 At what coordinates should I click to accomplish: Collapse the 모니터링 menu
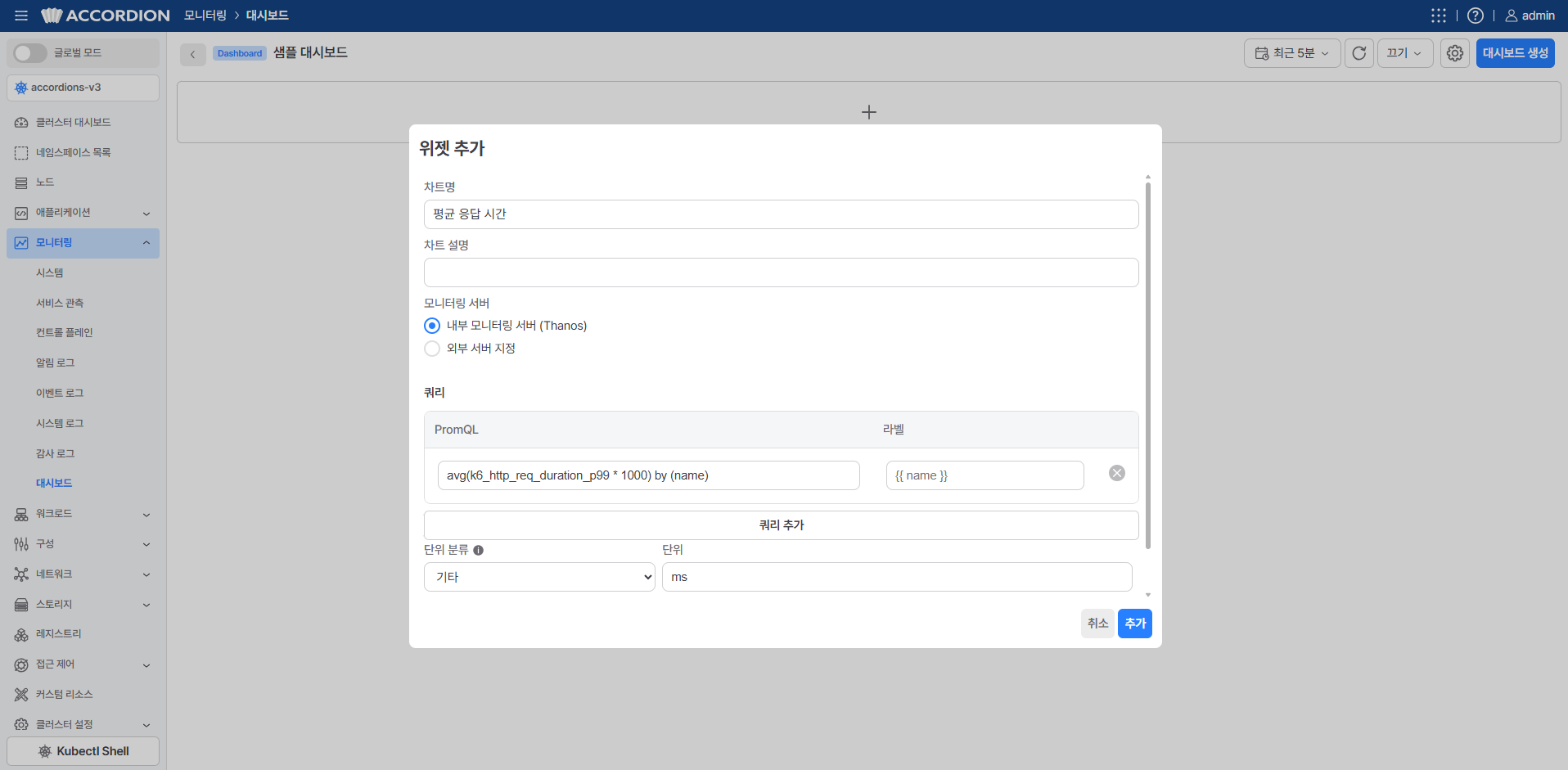point(83,243)
